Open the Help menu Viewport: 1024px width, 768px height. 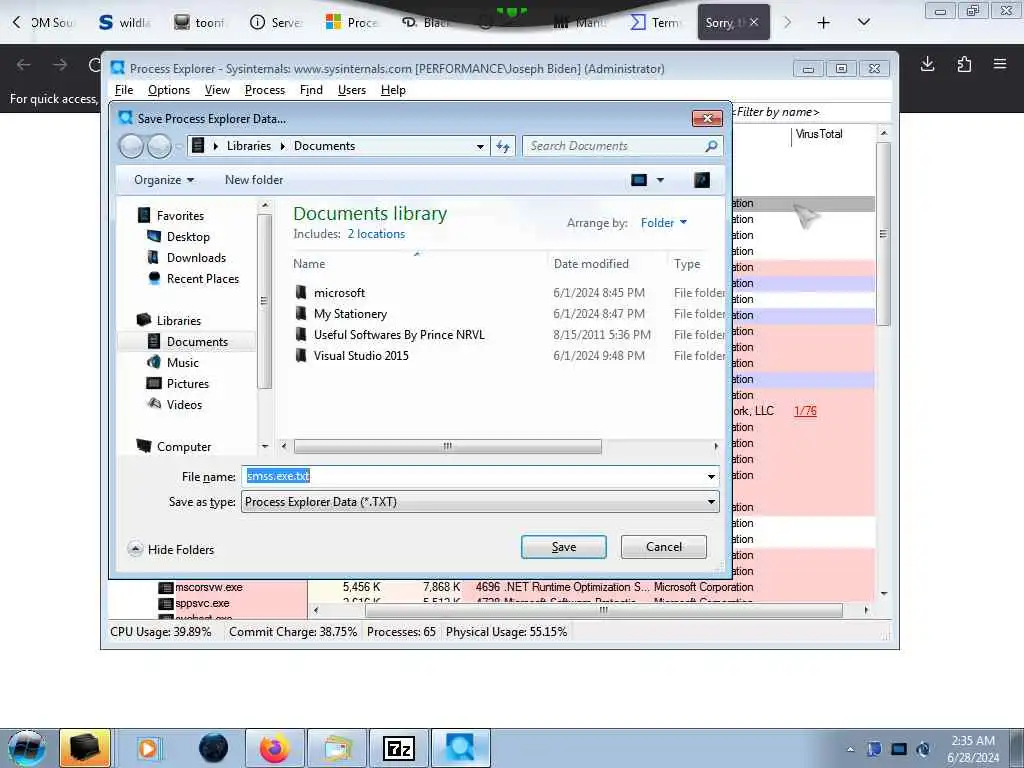coord(393,90)
